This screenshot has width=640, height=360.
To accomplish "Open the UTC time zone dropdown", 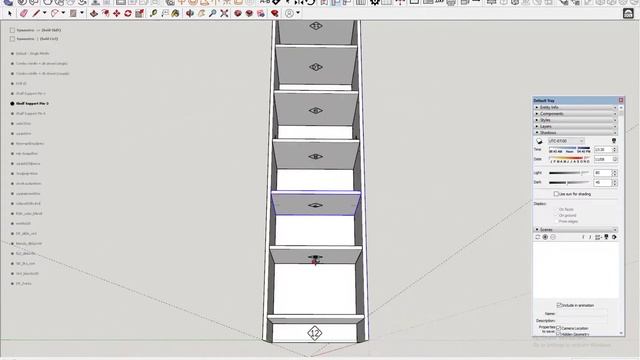I will tap(566, 141).
